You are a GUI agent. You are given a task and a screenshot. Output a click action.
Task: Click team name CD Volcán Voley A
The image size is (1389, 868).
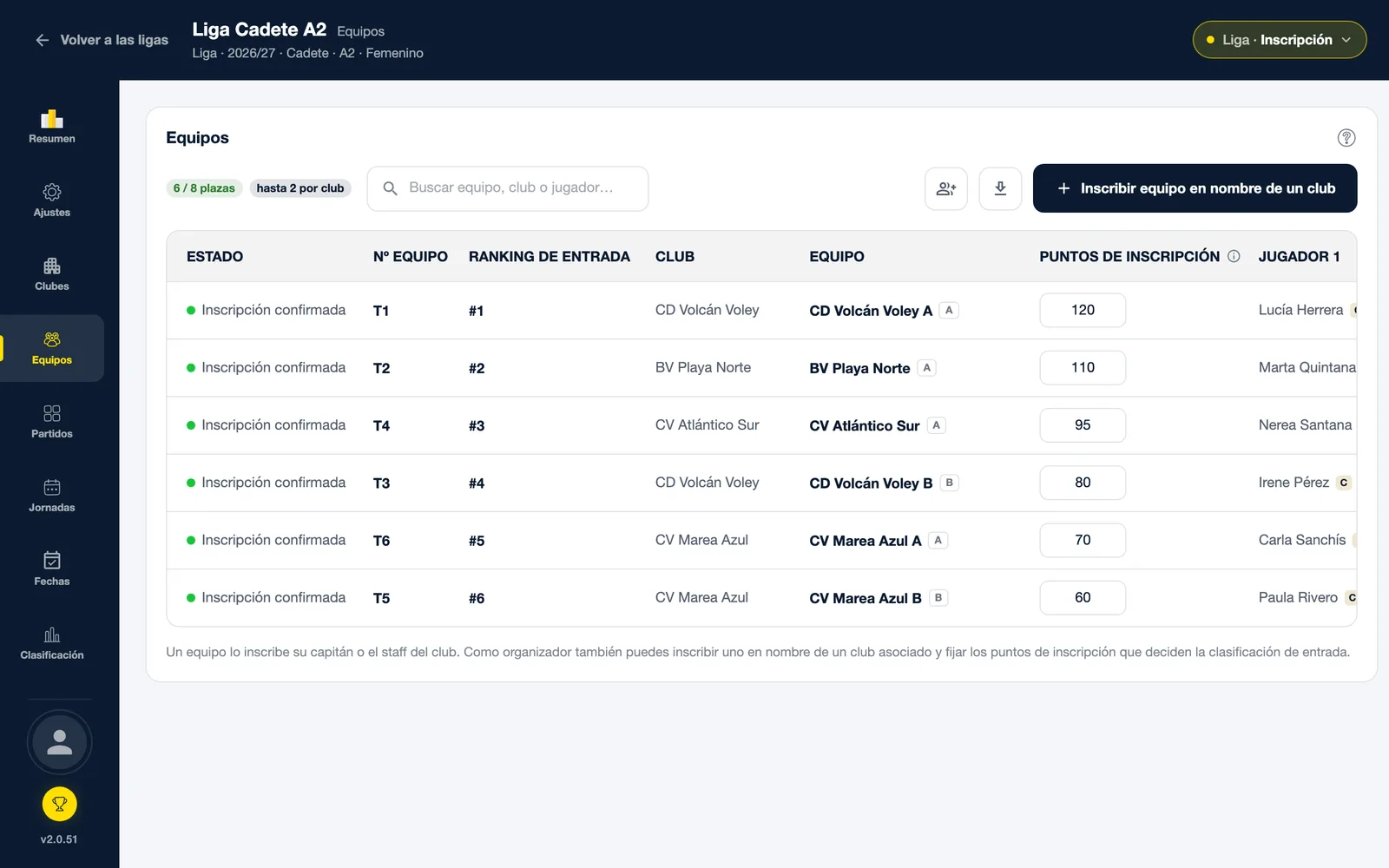(x=871, y=311)
